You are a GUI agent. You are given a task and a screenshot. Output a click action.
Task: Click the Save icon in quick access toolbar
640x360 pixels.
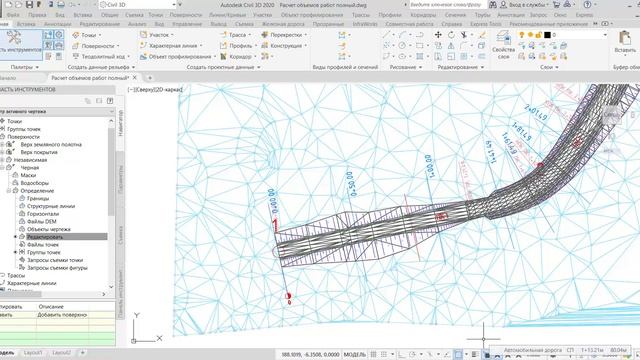29,4
